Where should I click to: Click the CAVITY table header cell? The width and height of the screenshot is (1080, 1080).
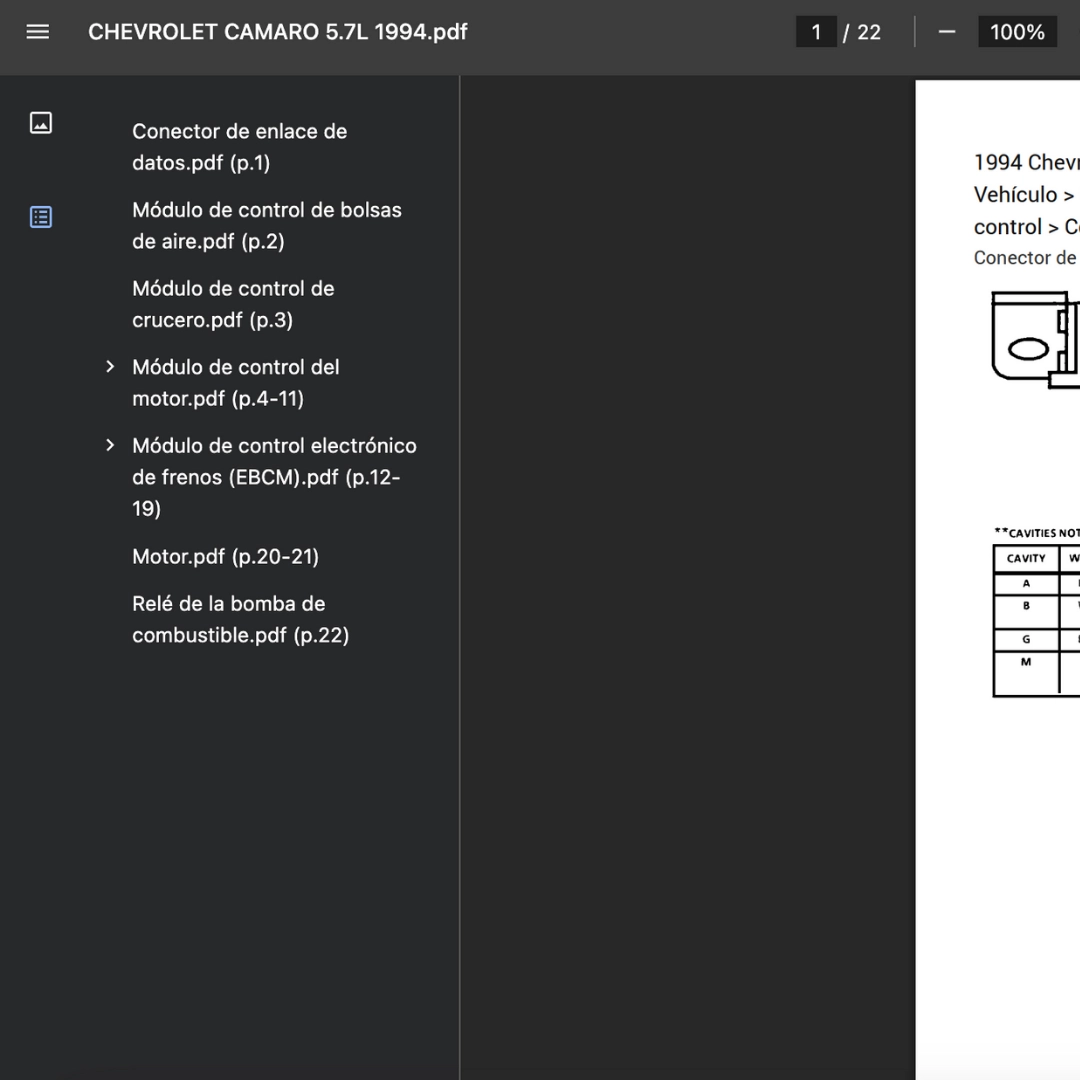[1026, 559]
